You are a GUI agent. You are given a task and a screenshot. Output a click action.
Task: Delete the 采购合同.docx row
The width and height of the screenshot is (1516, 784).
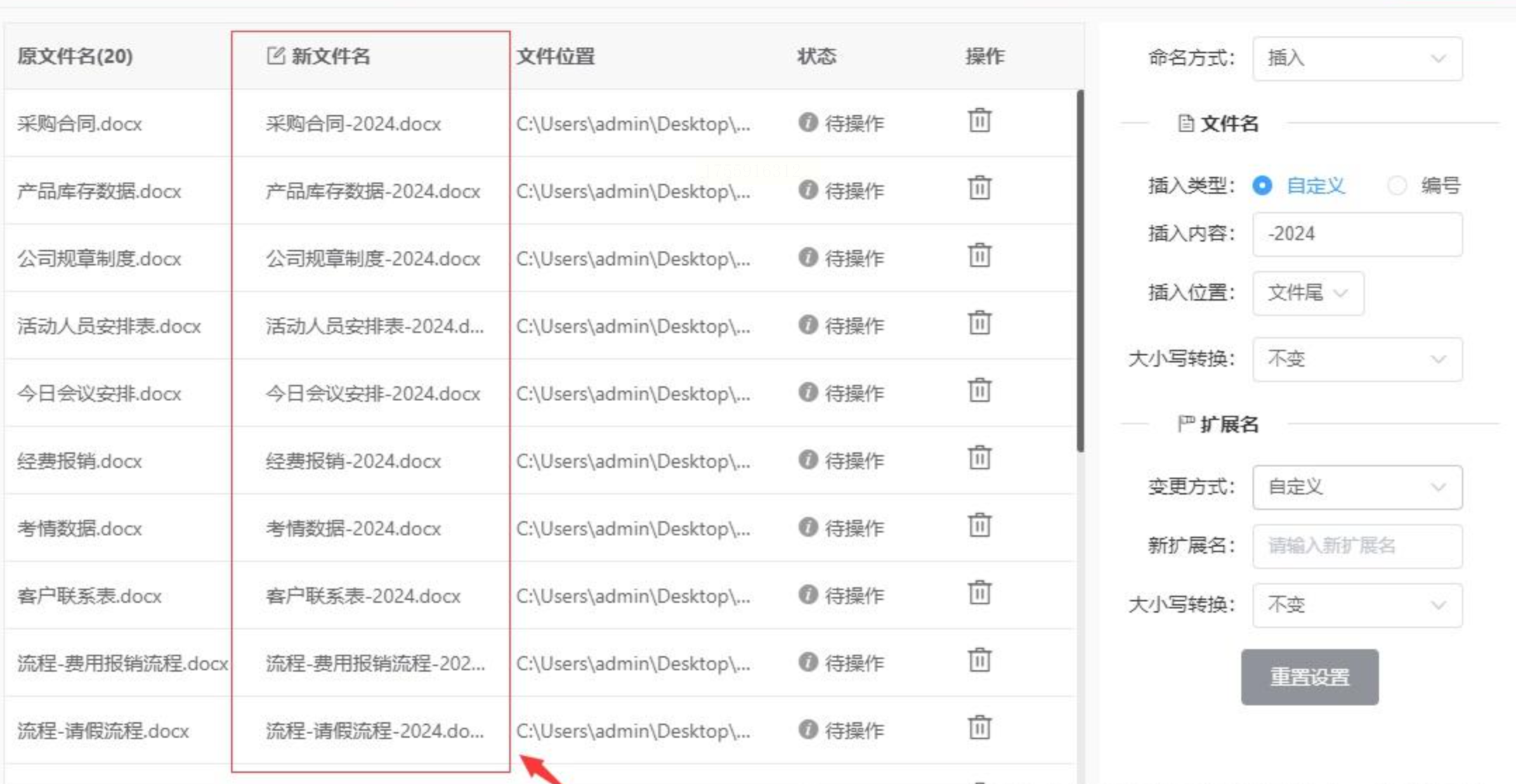pyautogui.click(x=979, y=121)
